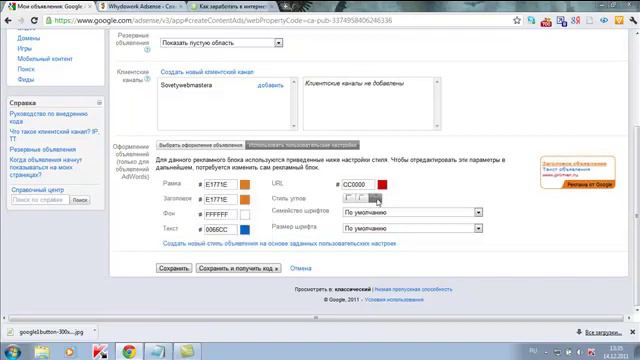Click Все загрузки link in downloads bar

603,333
